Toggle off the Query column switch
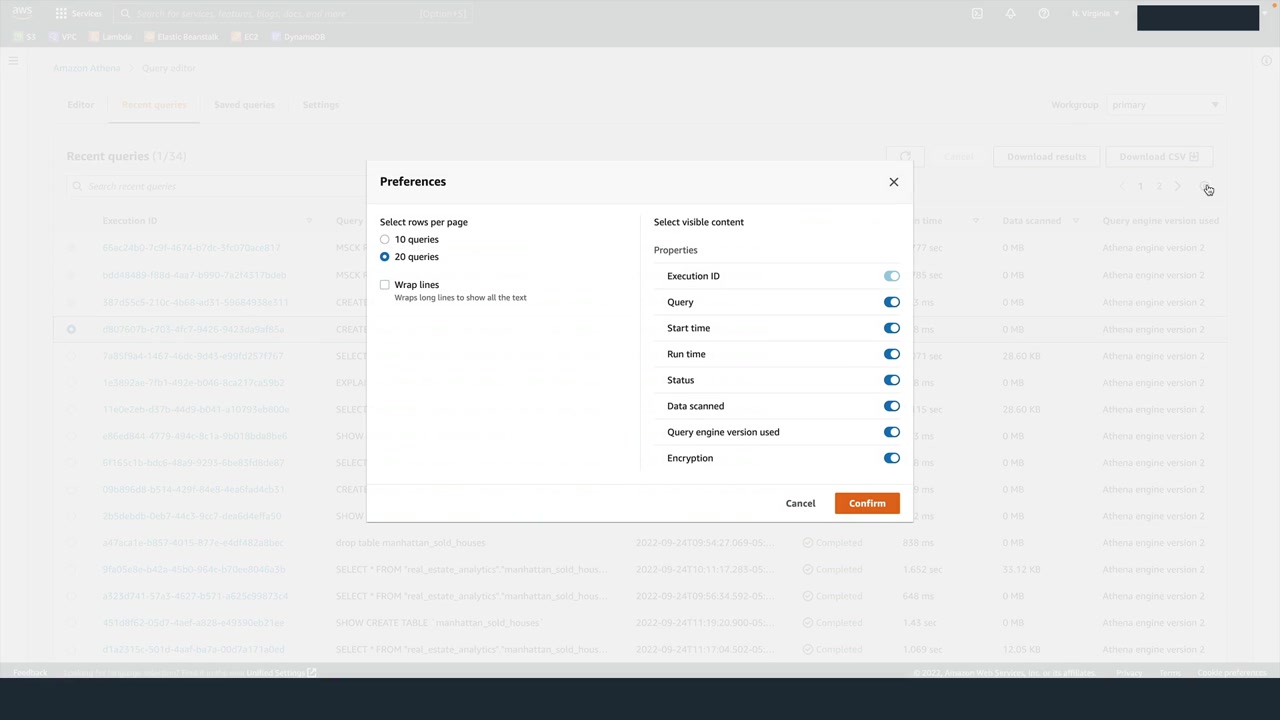The width and height of the screenshot is (1280, 720). pos(891,302)
